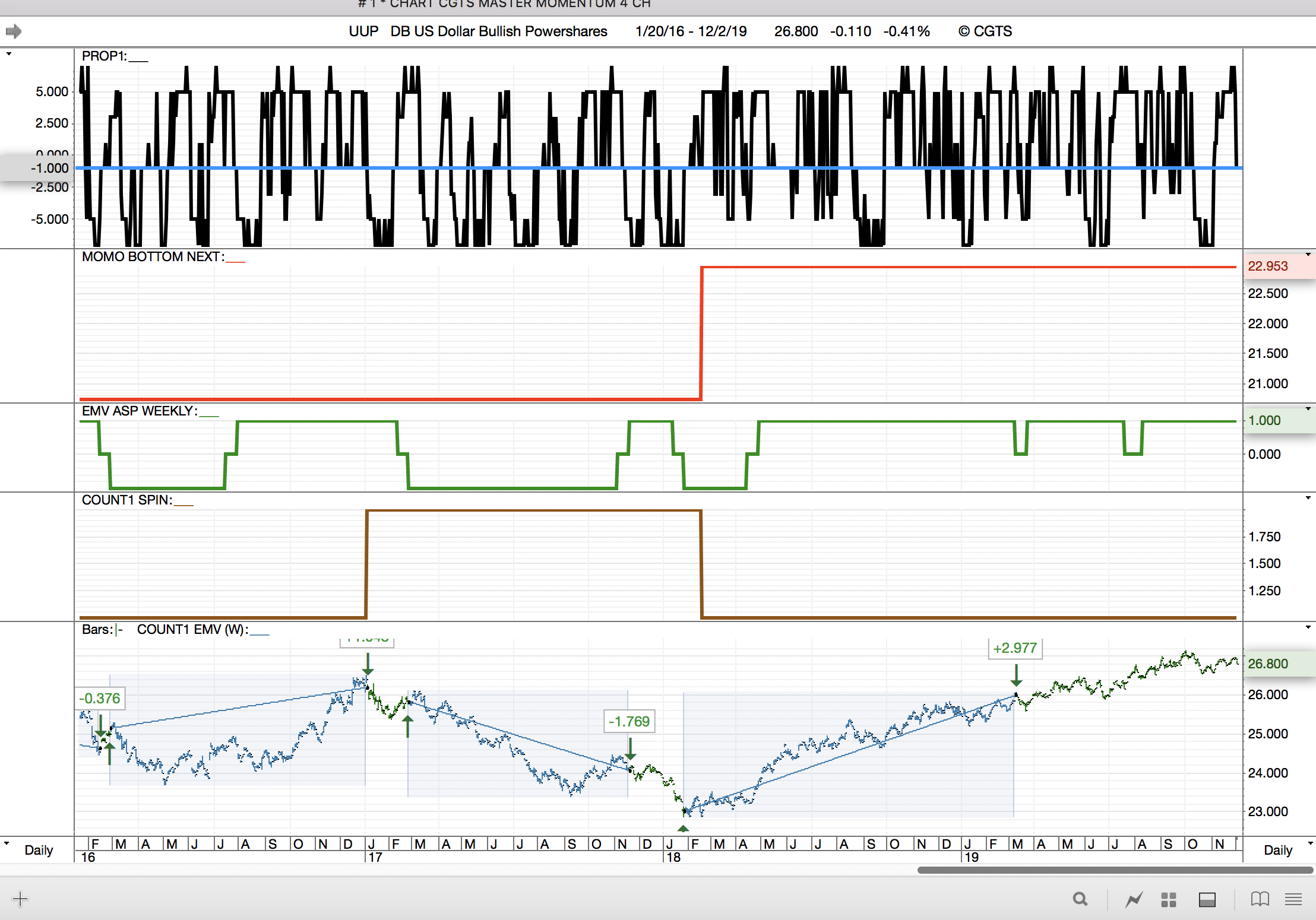Click the 22.953 red value tag
The width and height of the screenshot is (1316, 920).
pos(1268,266)
